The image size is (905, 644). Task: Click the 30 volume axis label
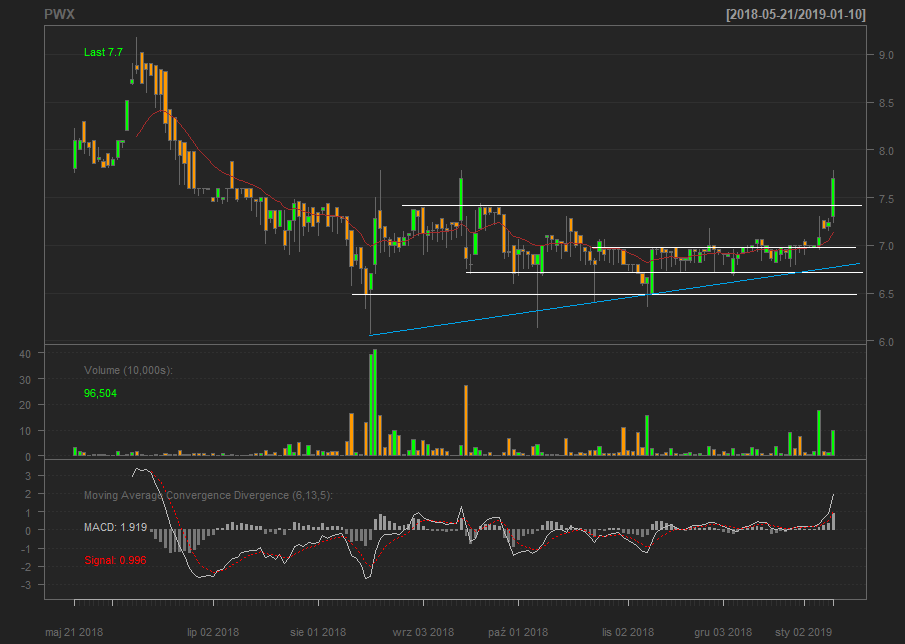point(25,380)
